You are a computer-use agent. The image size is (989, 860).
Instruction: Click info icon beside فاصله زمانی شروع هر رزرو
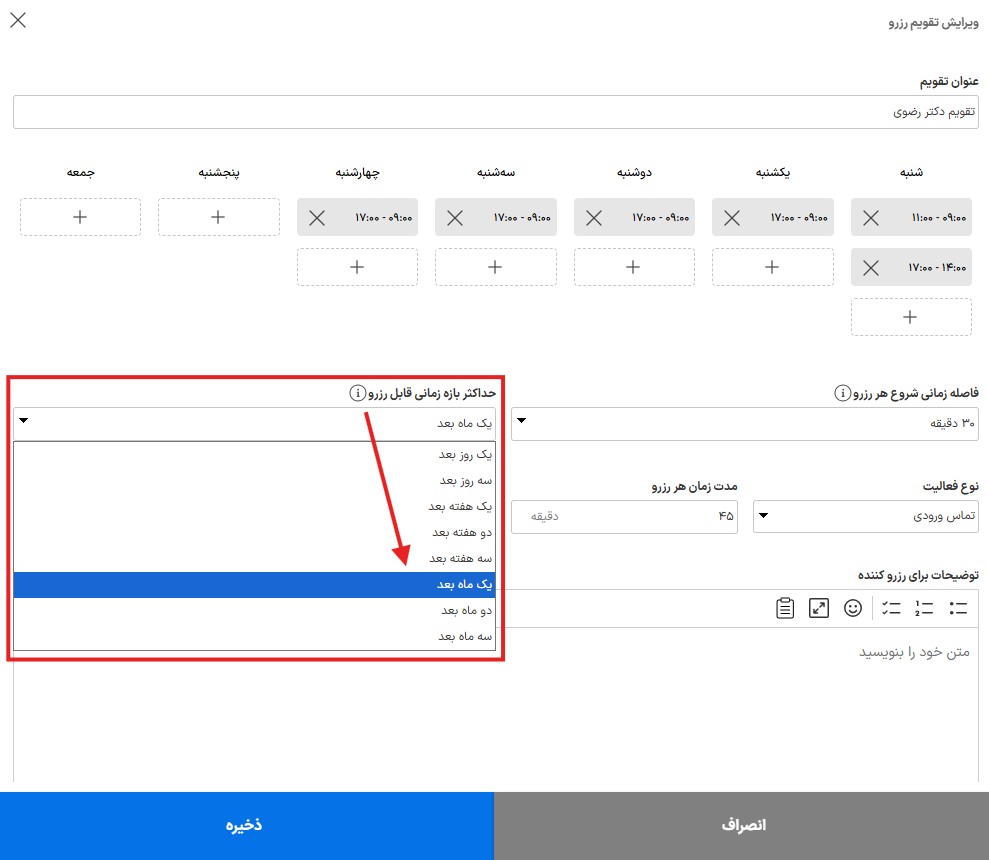pos(843,393)
